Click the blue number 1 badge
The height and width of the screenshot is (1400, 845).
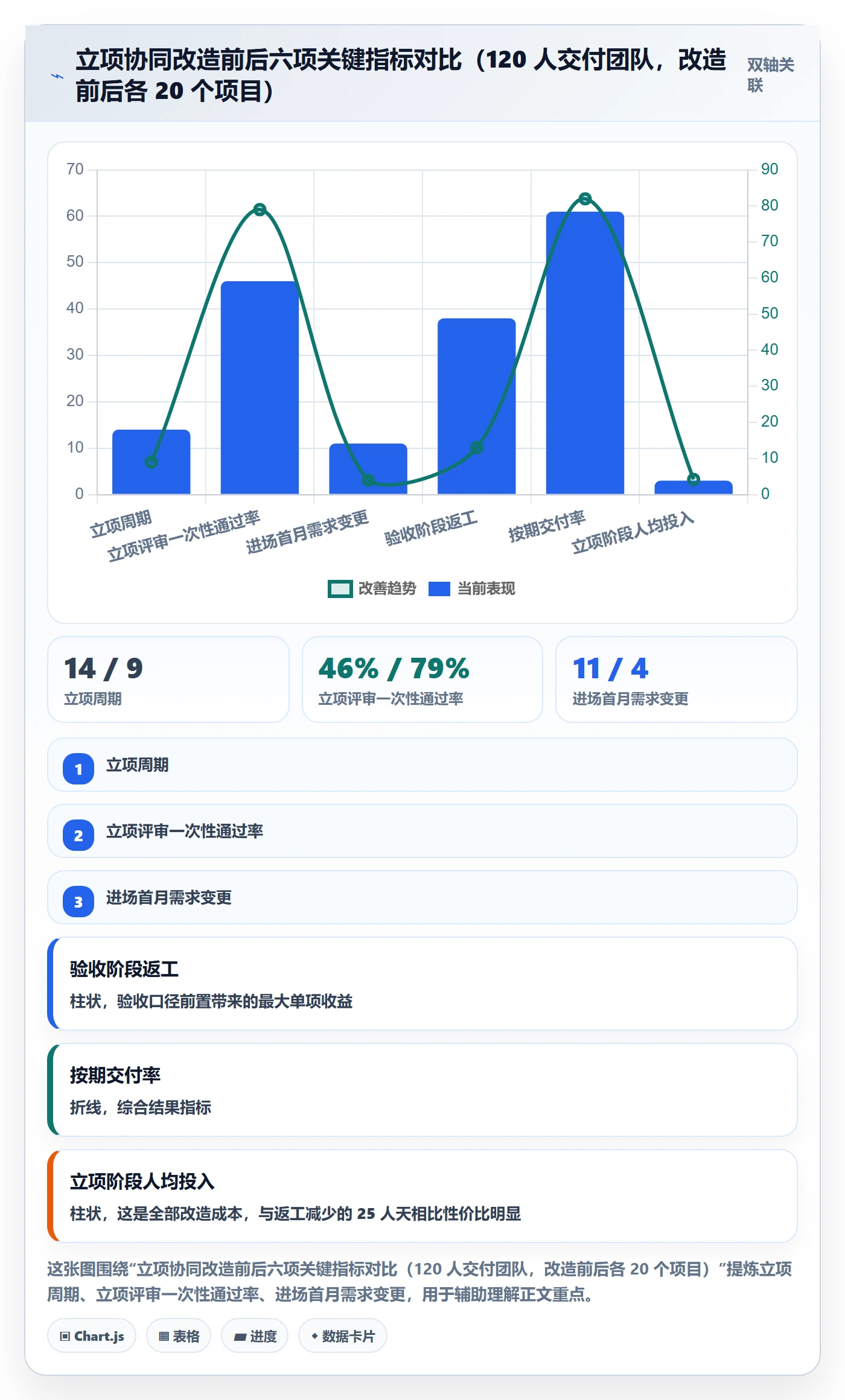[78, 769]
